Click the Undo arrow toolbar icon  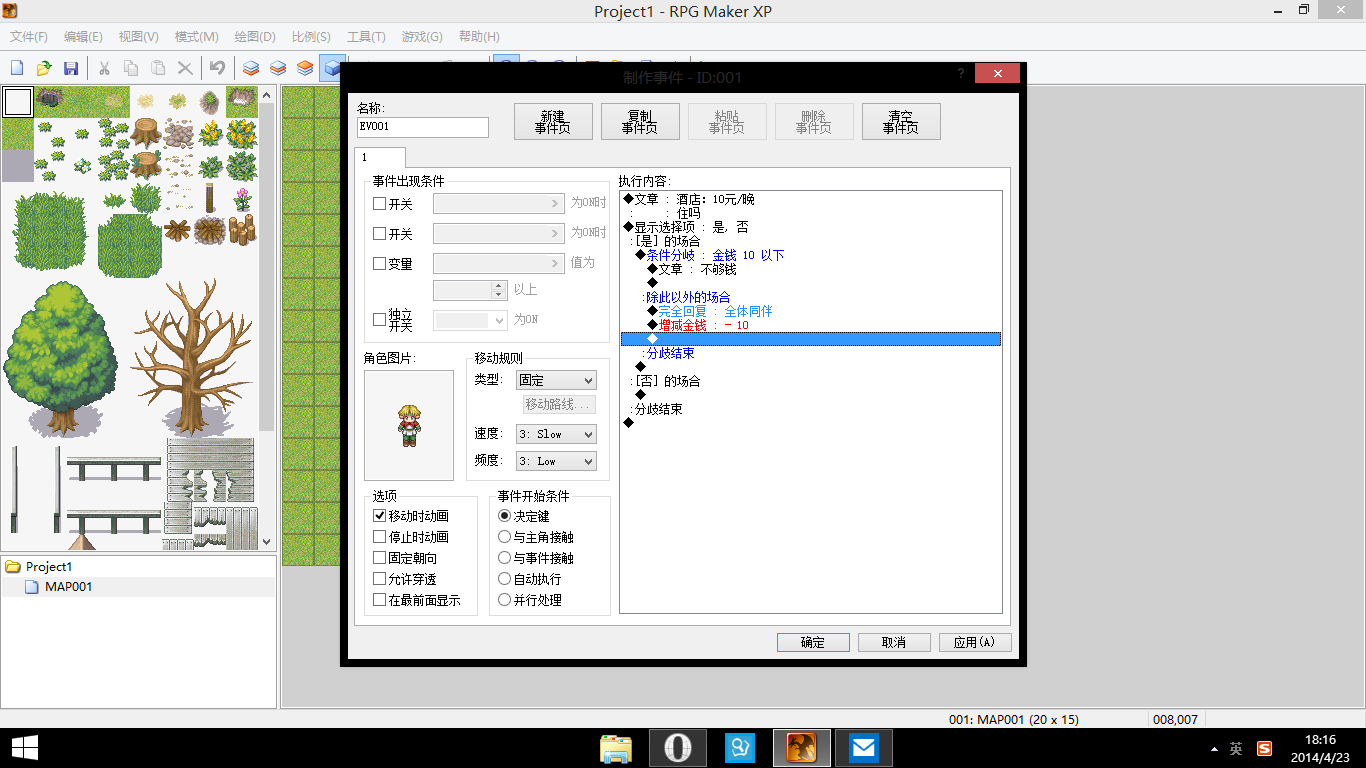pyautogui.click(x=217, y=68)
